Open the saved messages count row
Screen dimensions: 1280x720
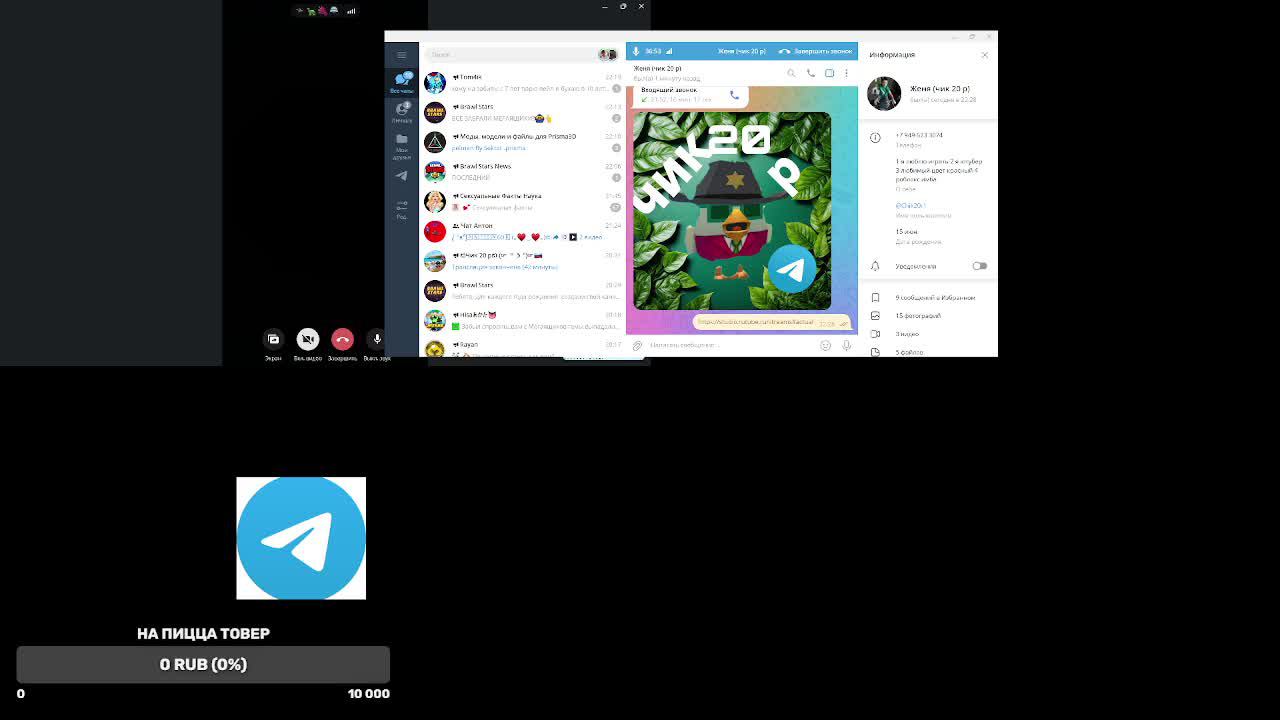click(930, 297)
